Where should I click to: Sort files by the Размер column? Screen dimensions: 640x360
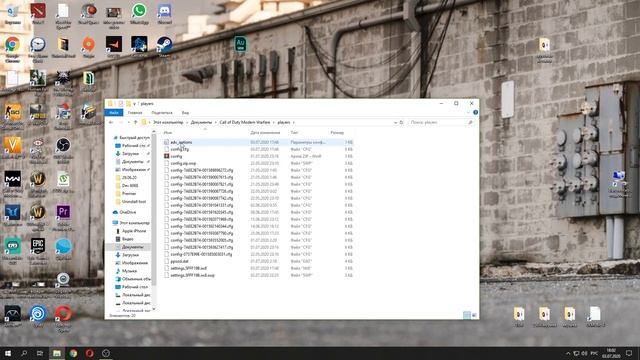click(x=337, y=133)
